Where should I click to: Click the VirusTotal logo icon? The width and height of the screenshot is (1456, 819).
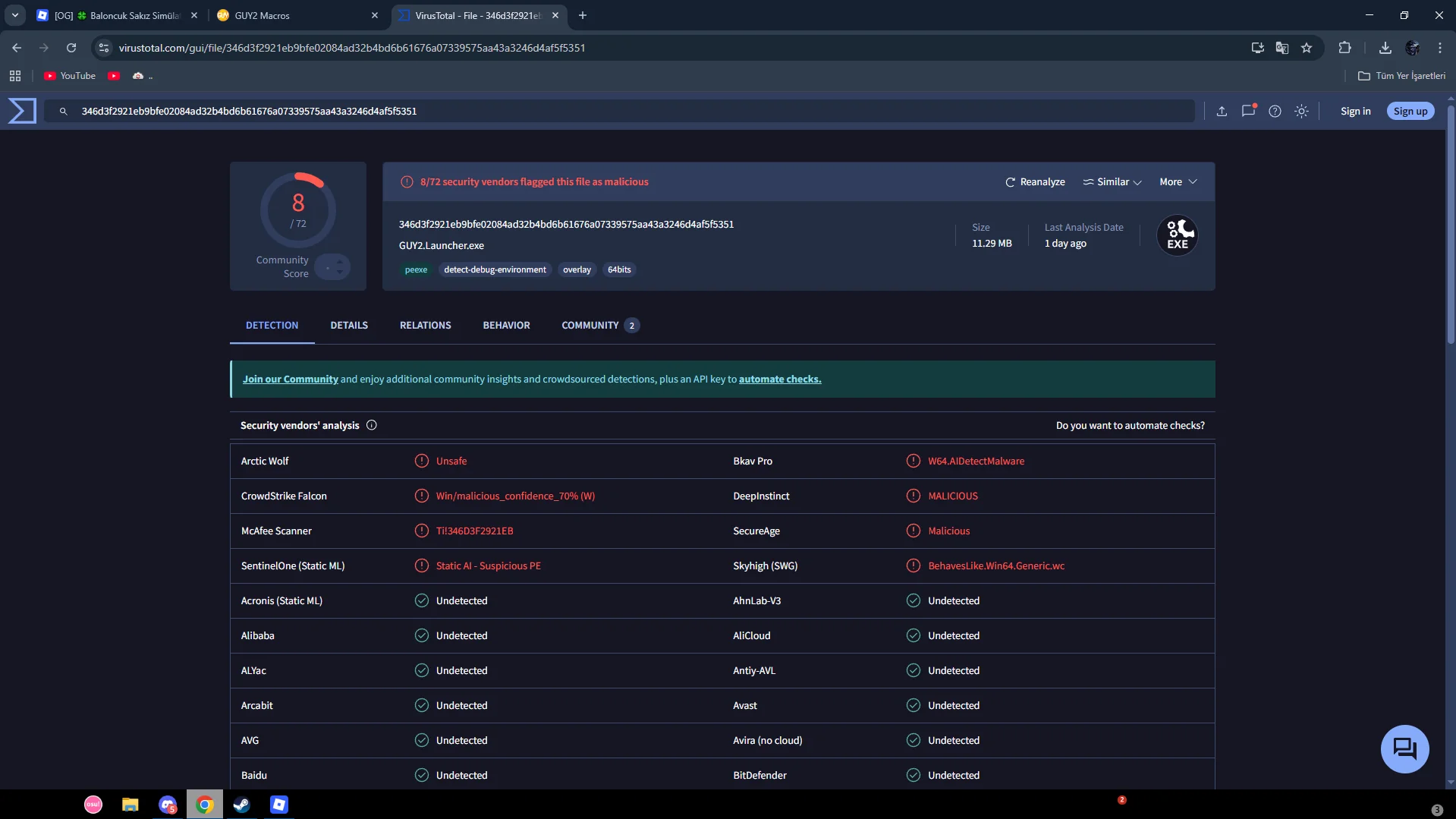tap(22, 111)
